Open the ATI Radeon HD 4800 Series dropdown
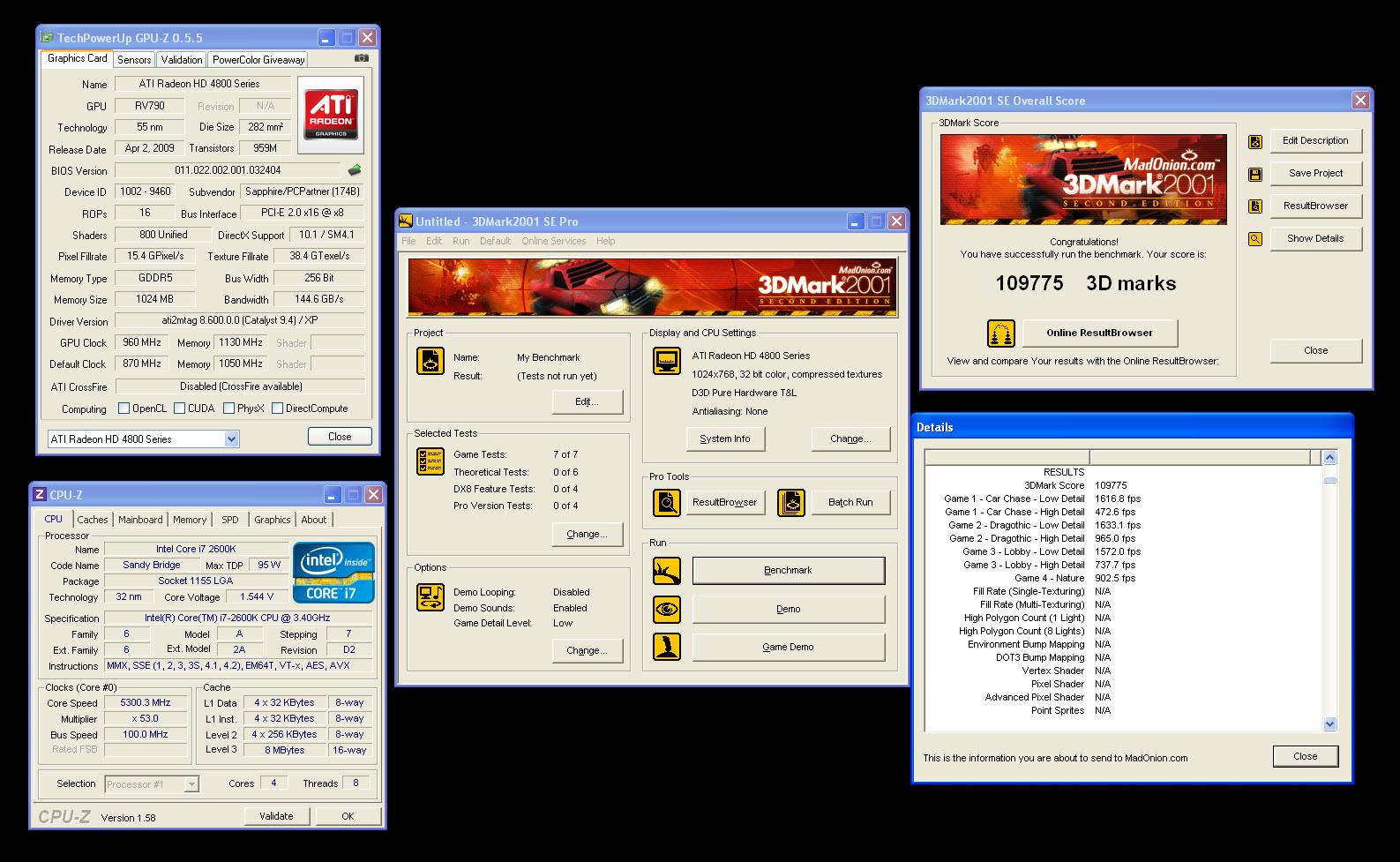Viewport: 1400px width, 862px height. pyautogui.click(x=232, y=438)
